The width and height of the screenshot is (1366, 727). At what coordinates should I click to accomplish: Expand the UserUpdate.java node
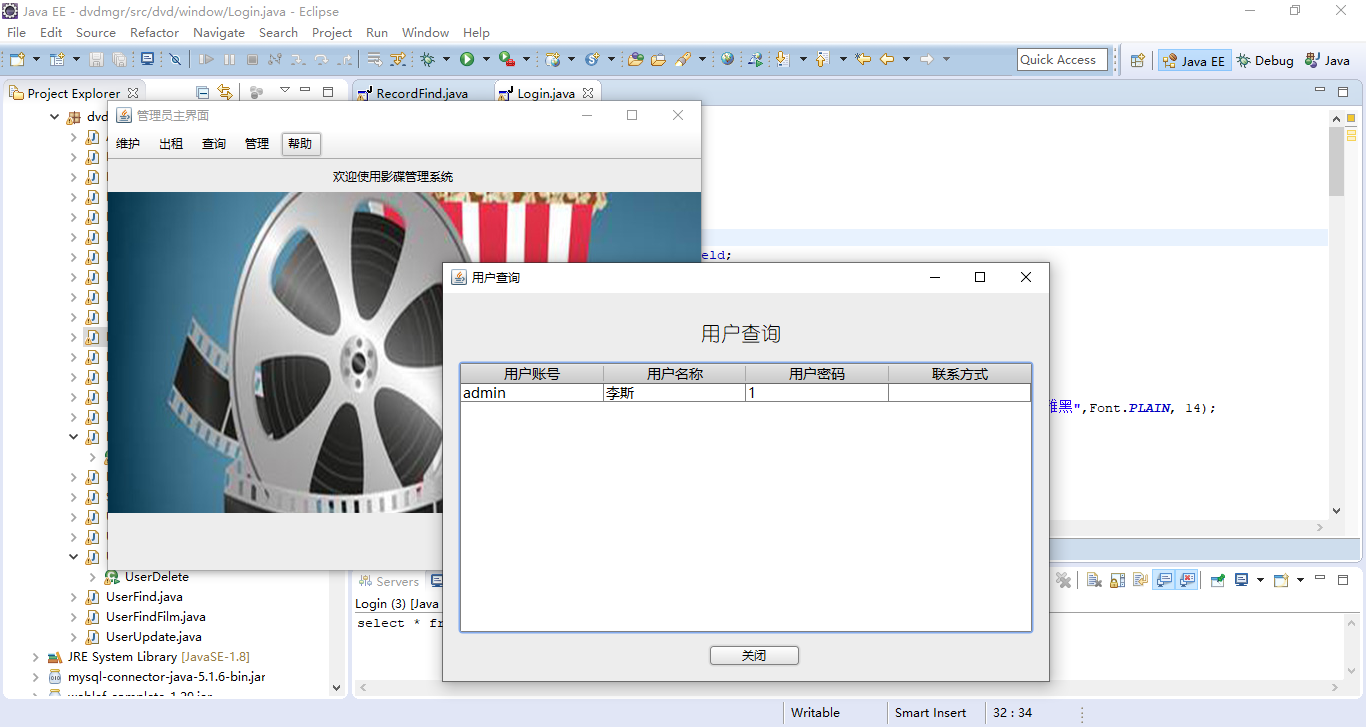coord(73,637)
